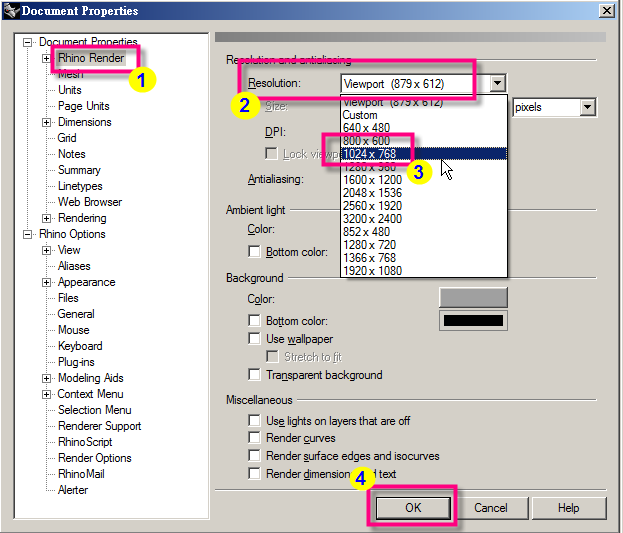
Task: Enable Render surface edges and isocurves
Action: click(254, 455)
